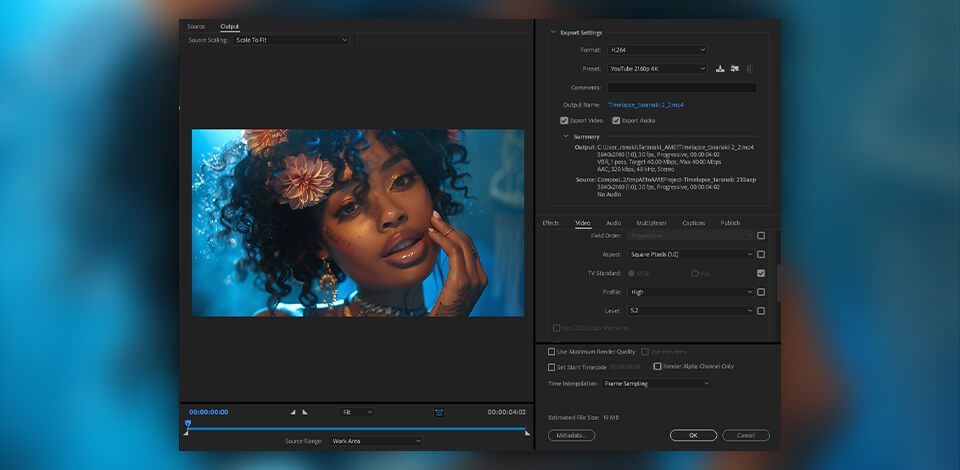Screen dimensions: 960x470
Task: Click the duration text 00:00:04:02
Action: point(506,412)
